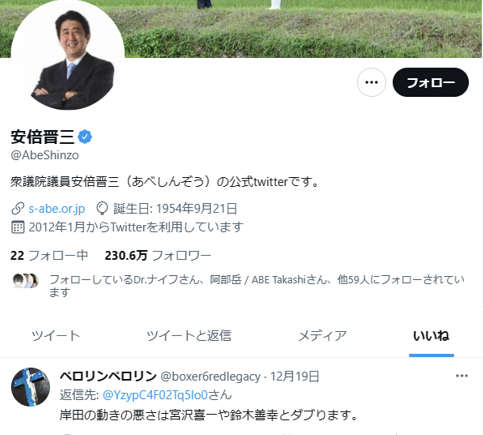Click the birthday balloon icon
Screen dimensions: 483x435
tap(102, 209)
